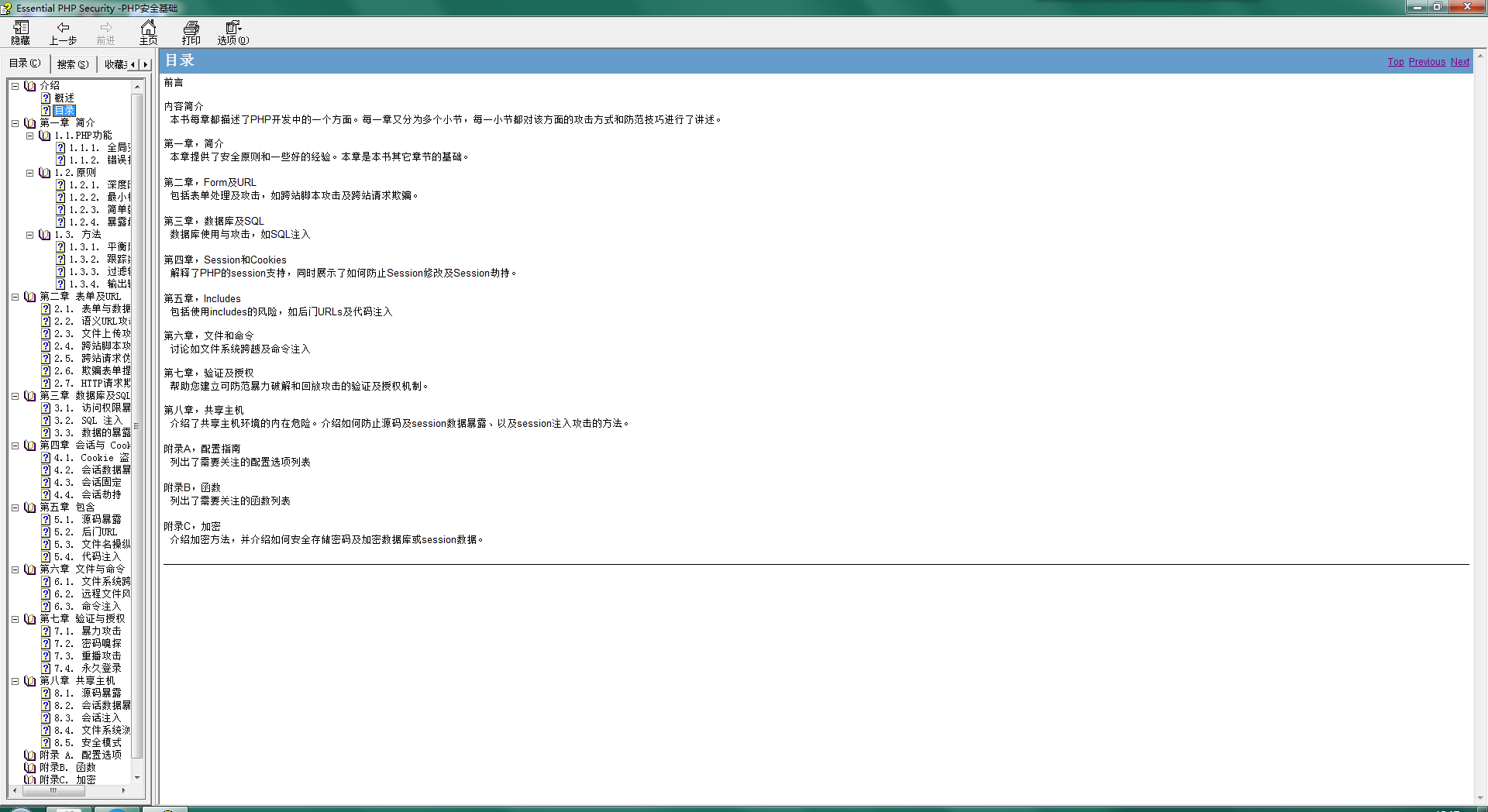Collapse the 第二章 表单及URL node

(x=15, y=297)
